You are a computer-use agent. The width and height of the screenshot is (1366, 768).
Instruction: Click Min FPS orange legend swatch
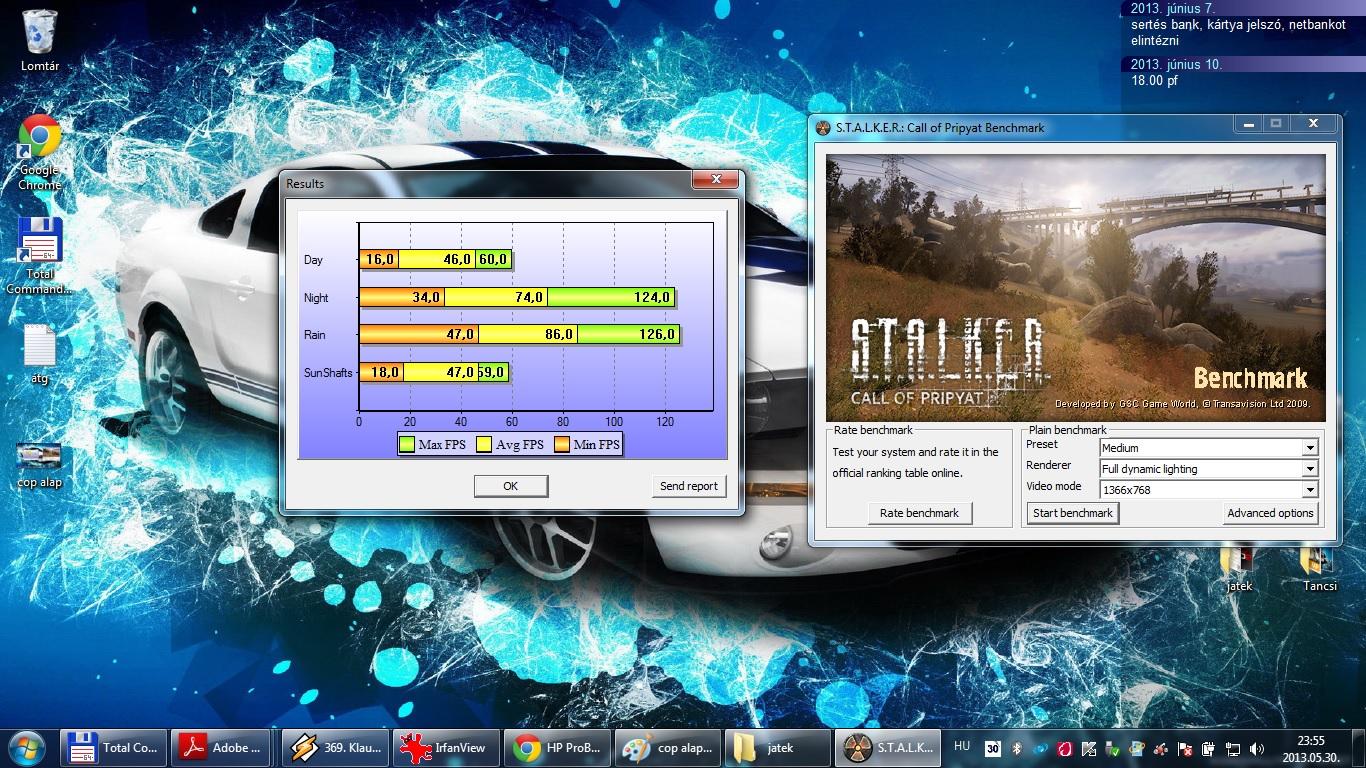tap(560, 444)
